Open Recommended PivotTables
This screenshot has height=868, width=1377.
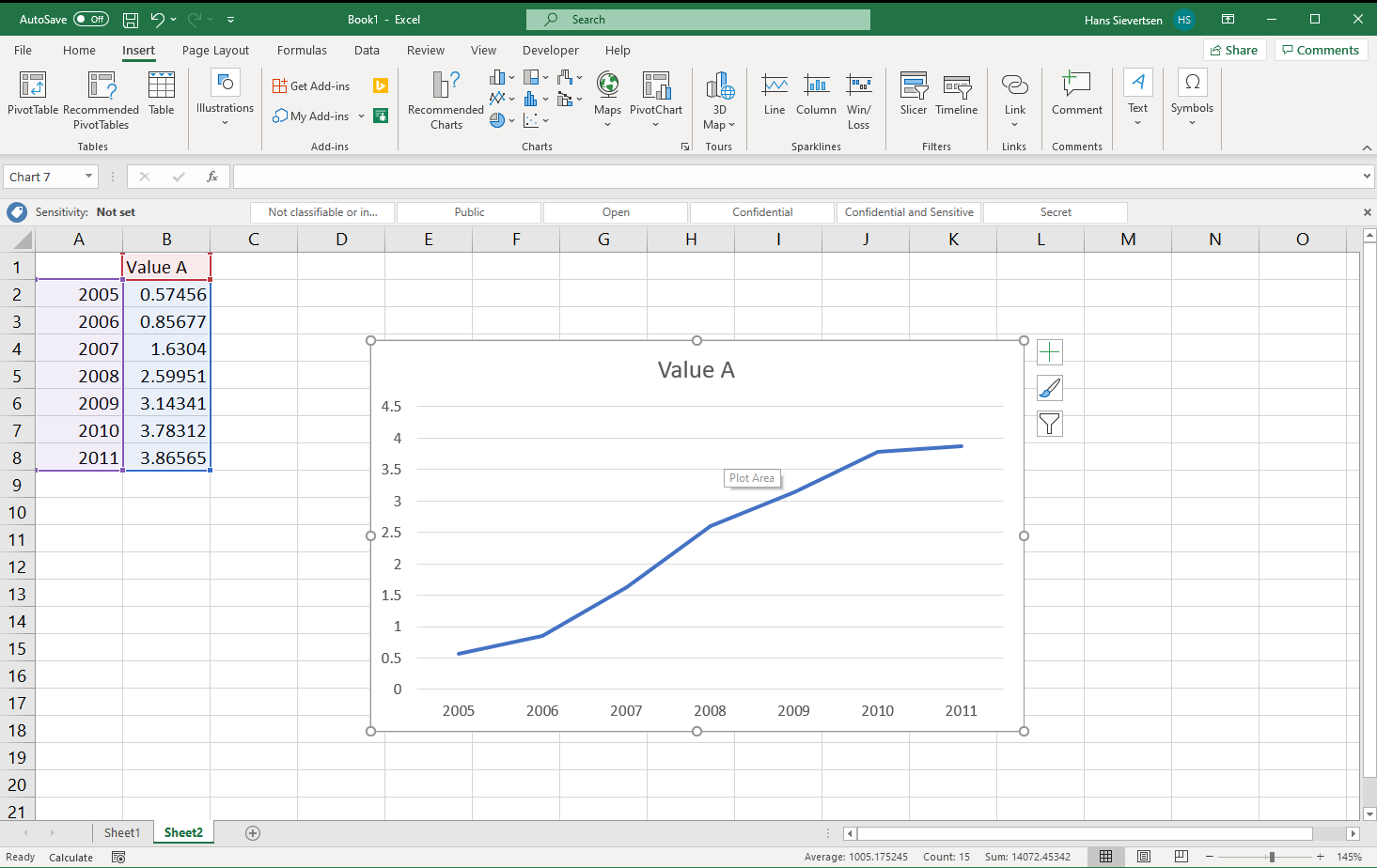pyautogui.click(x=101, y=101)
